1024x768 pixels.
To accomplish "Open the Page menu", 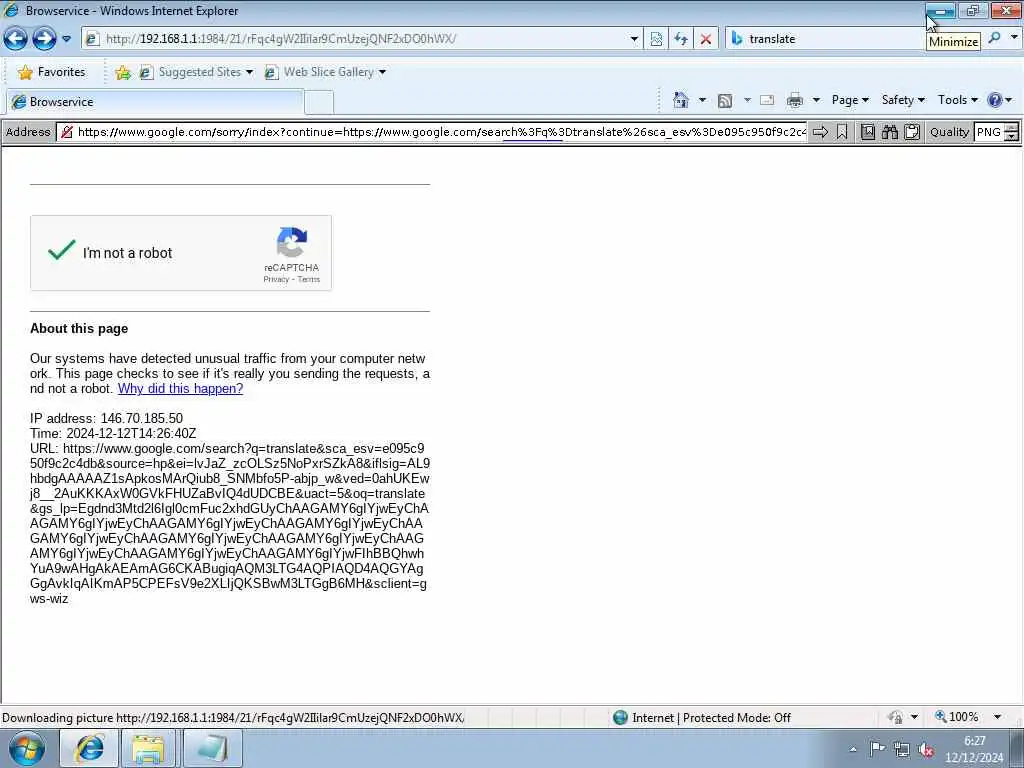I will 850,100.
